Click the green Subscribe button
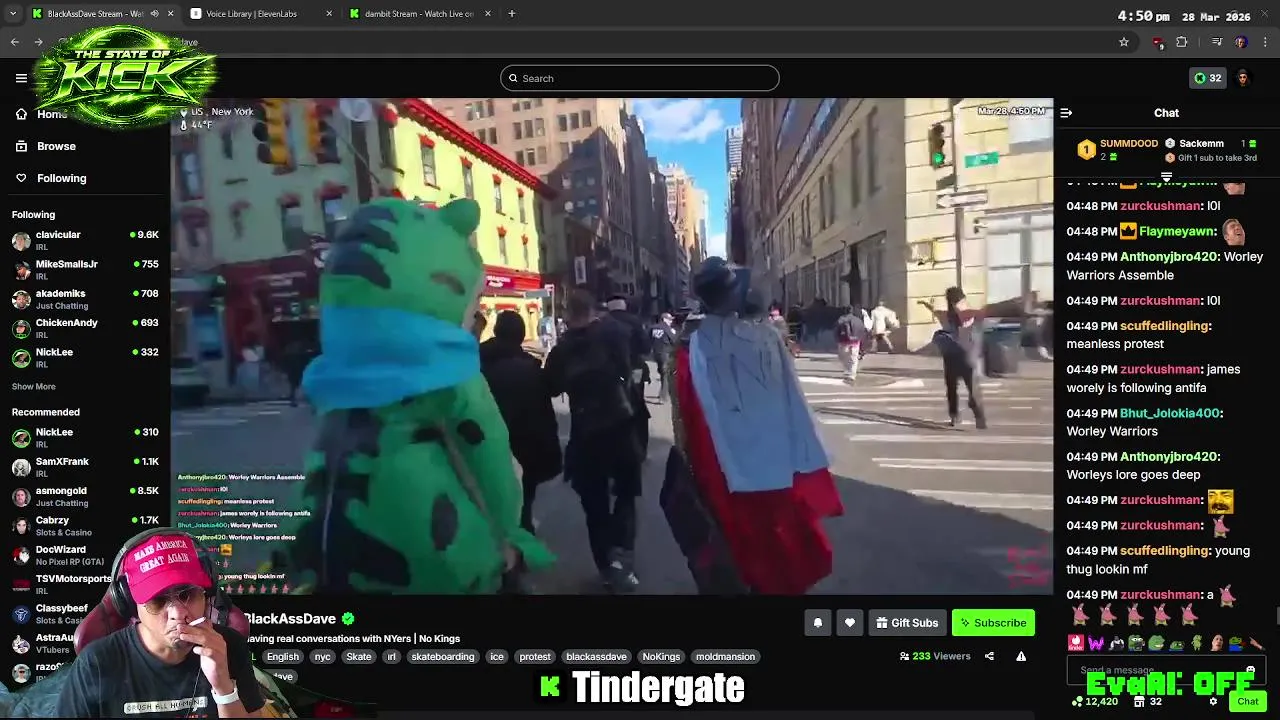 (x=993, y=623)
